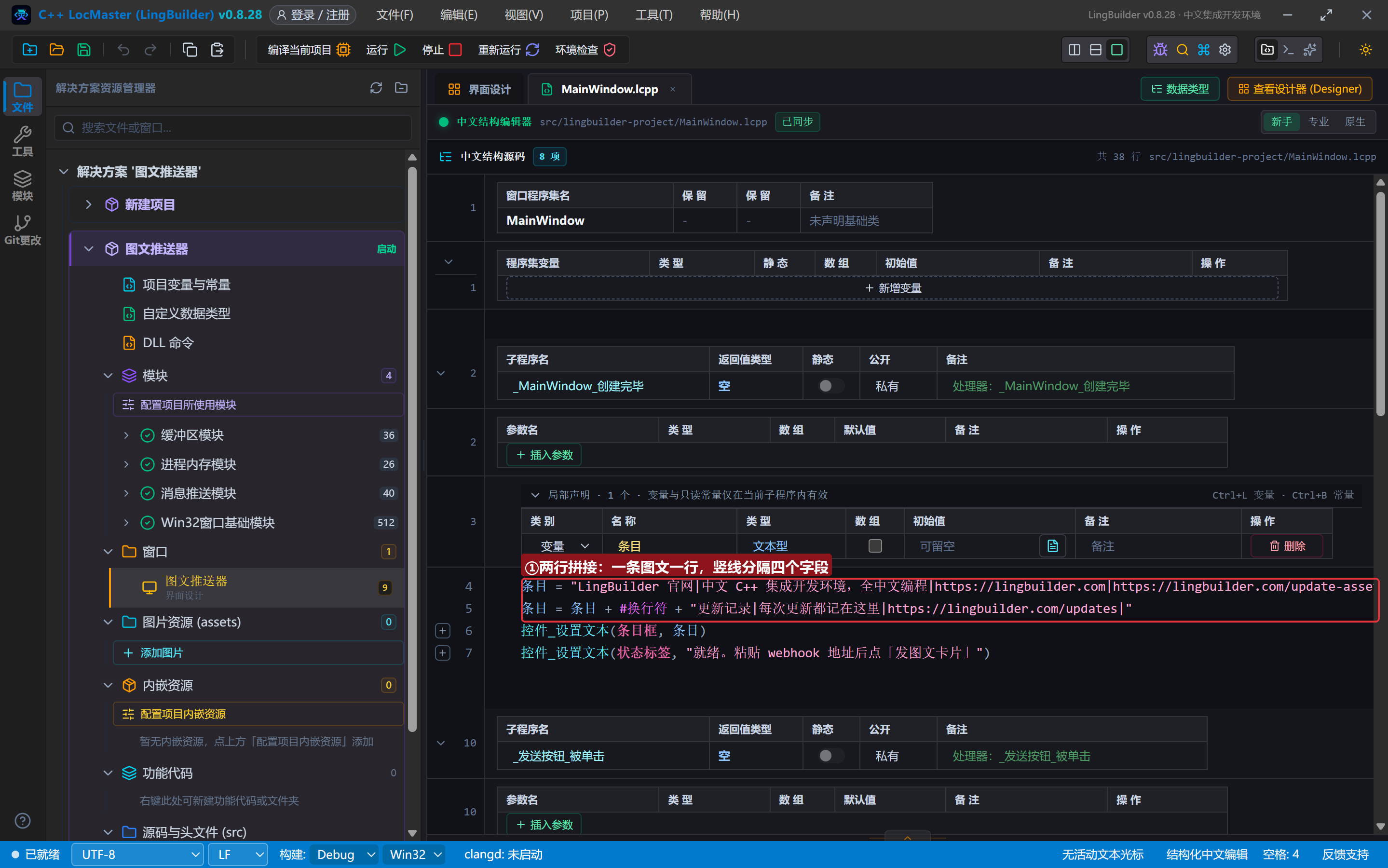1388x868 pixels.
Task: Click the yellow search magnifier icon
Action: pyautogui.click(x=1182, y=50)
